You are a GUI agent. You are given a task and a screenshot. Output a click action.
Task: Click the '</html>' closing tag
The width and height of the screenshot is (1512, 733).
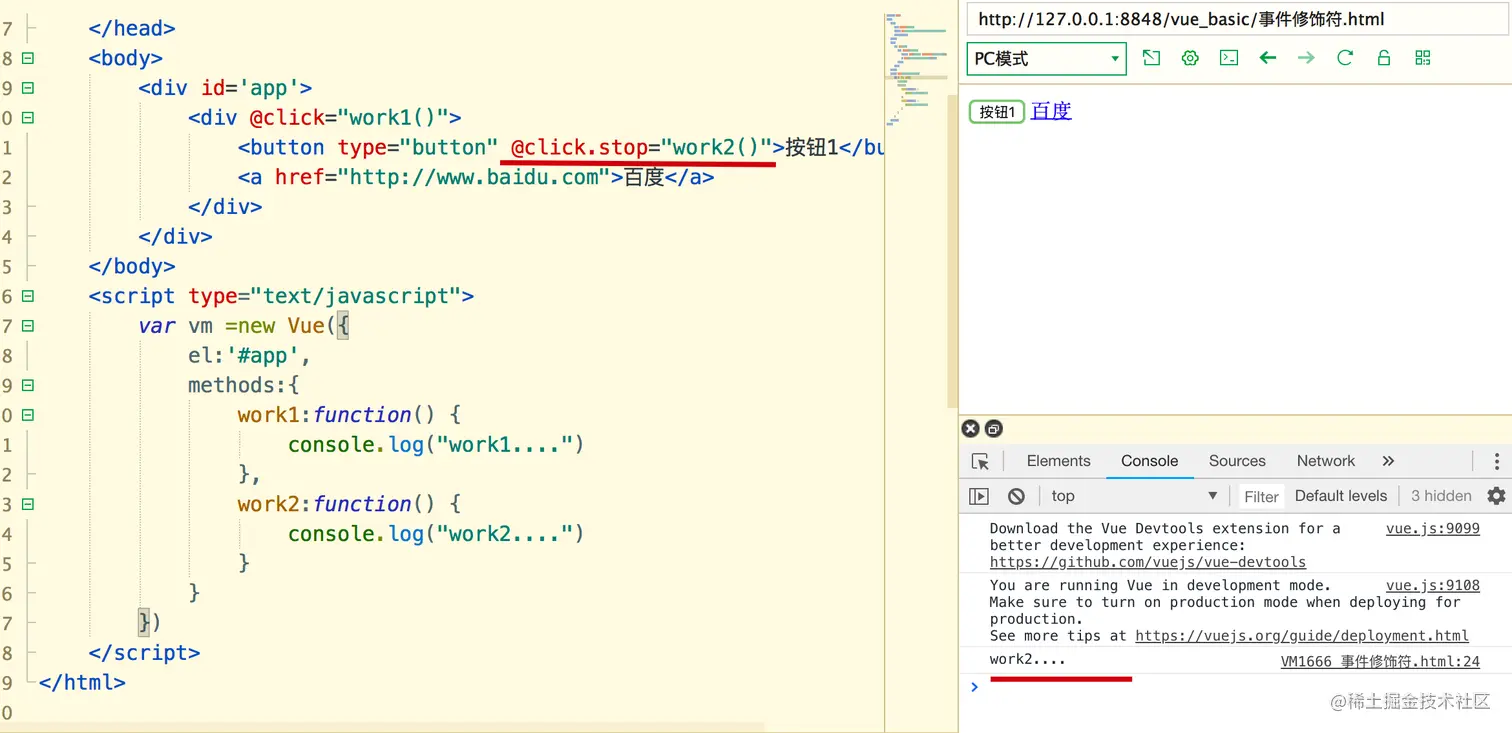point(82,683)
